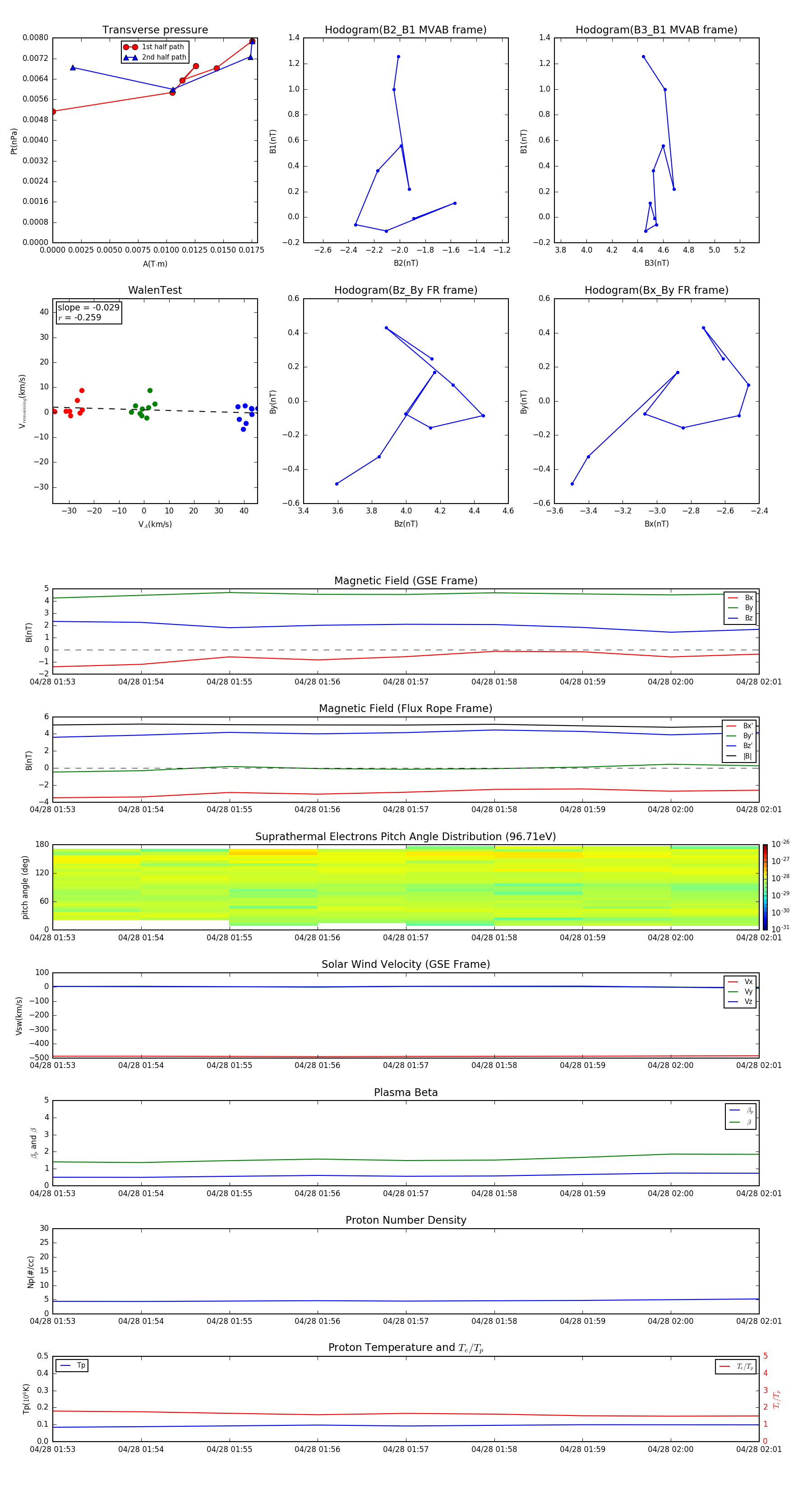Image resolution: width=812 pixels, height=1489 pixels.
Task: Click the 'WalenTest' plot title
Action: click(x=155, y=290)
